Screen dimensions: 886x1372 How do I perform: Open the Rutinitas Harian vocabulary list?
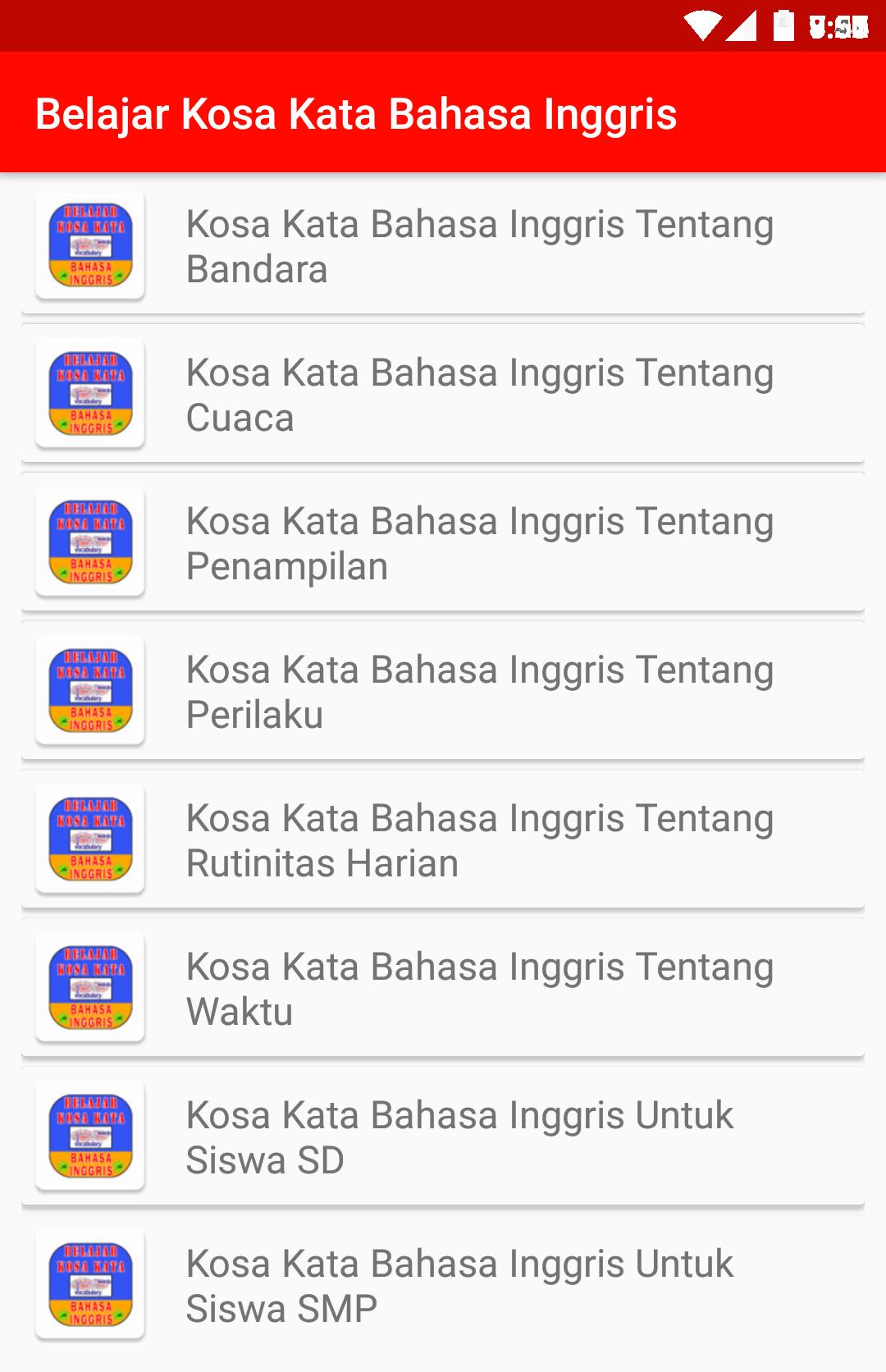coord(443,839)
